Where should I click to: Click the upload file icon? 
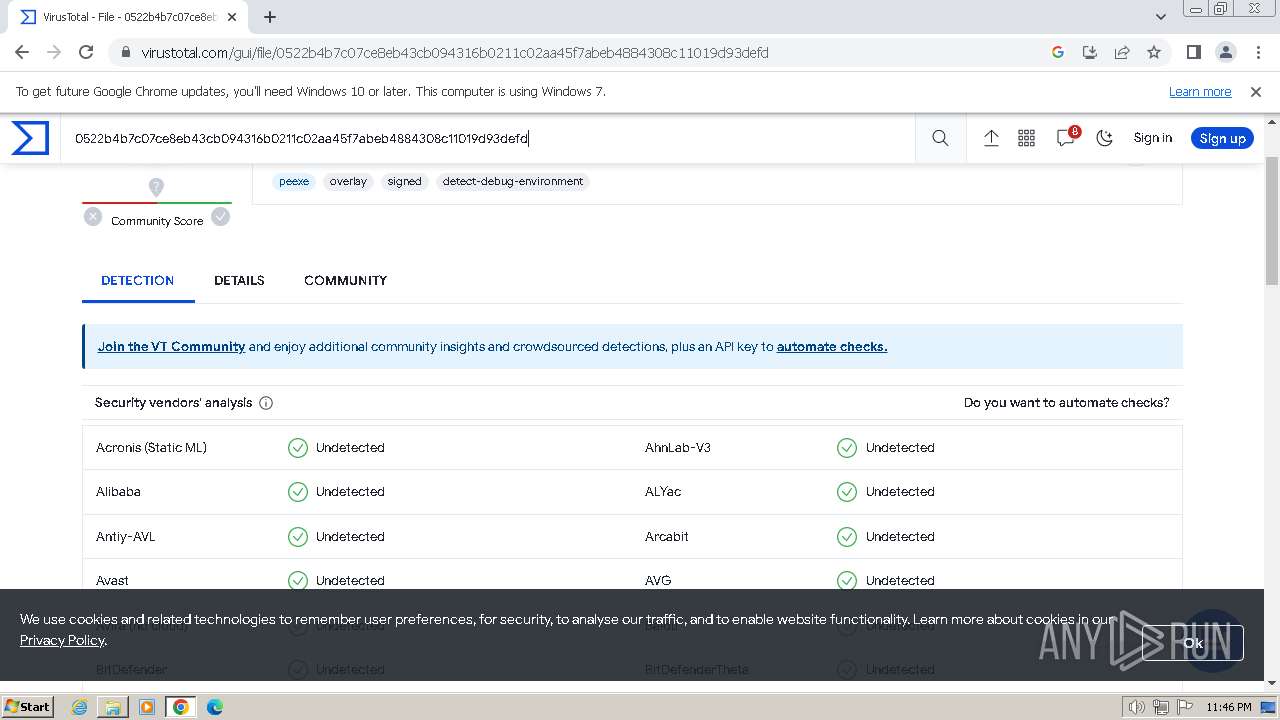(x=991, y=138)
